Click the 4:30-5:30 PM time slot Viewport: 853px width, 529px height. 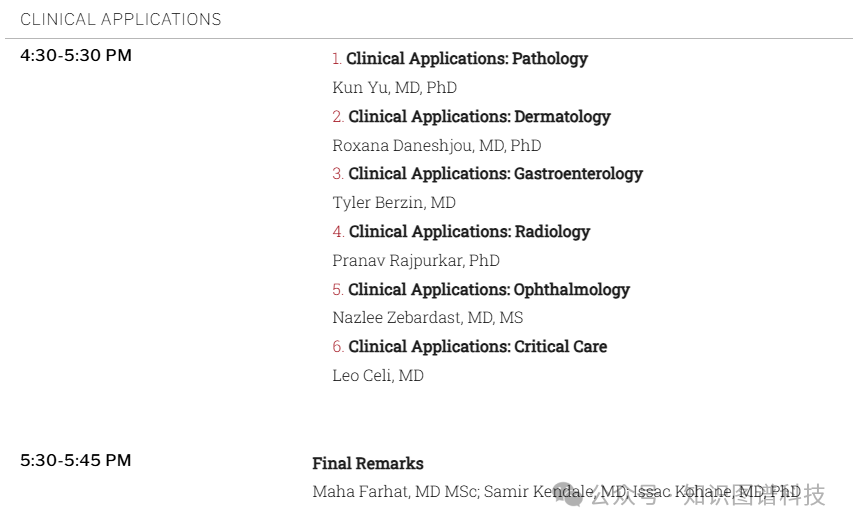(76, 56)
